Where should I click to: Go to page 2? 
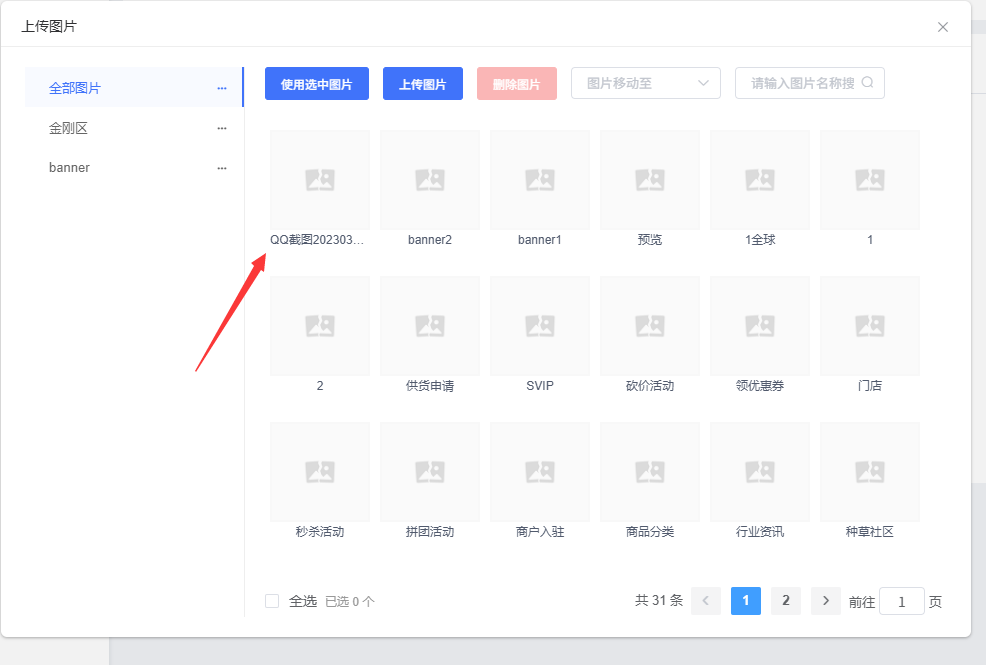pos(785,601)
